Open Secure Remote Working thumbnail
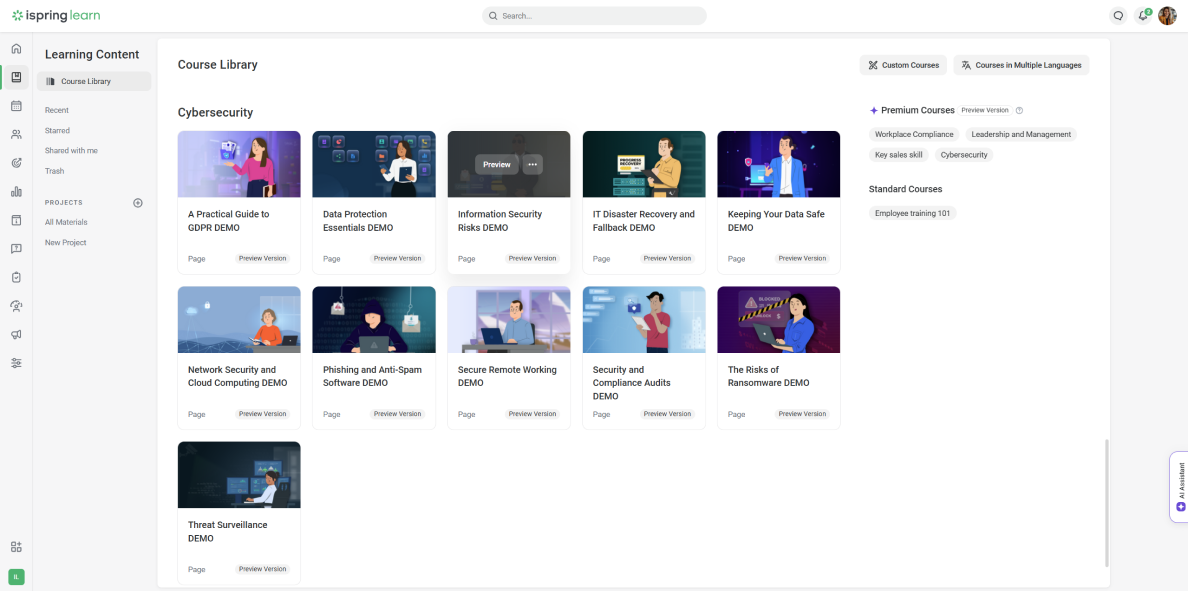Screen dimensions: 1188x591 click(x=509, y=320)
